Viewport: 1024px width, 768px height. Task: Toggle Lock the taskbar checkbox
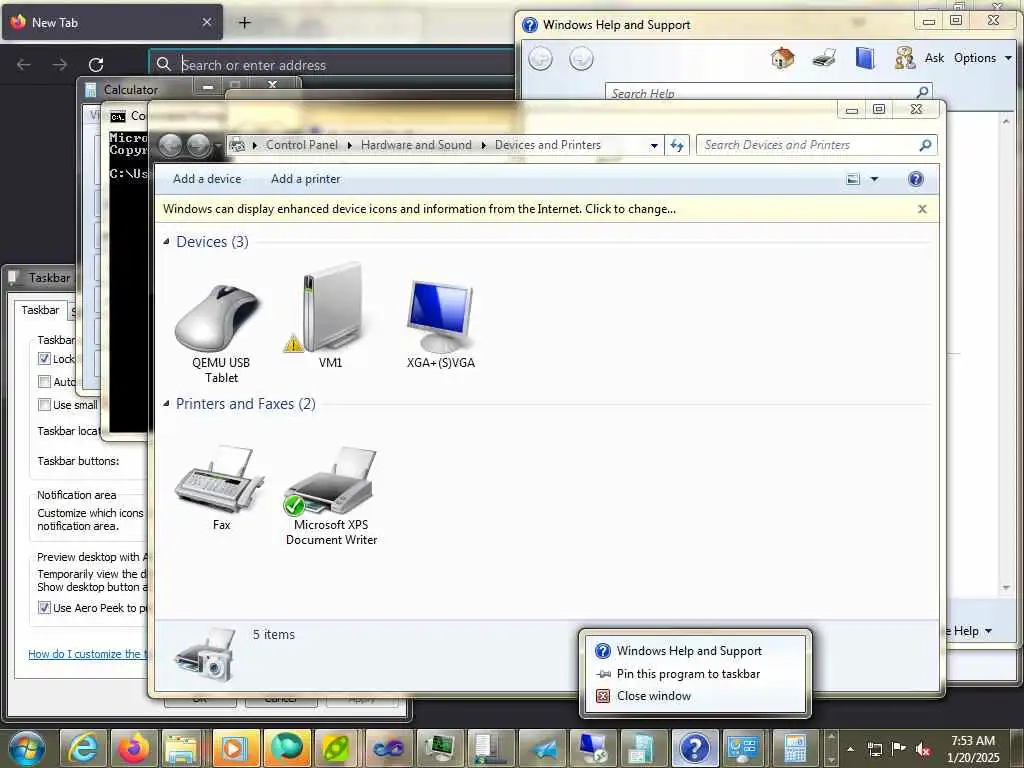(x=44, y=359)
